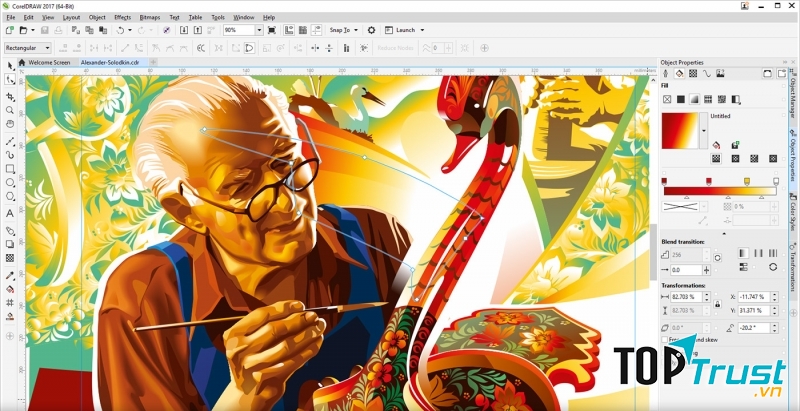The height and width of the screenshot is (411, 800).
Task: Select the Transparency checkerboard tool
Action: 10,258
